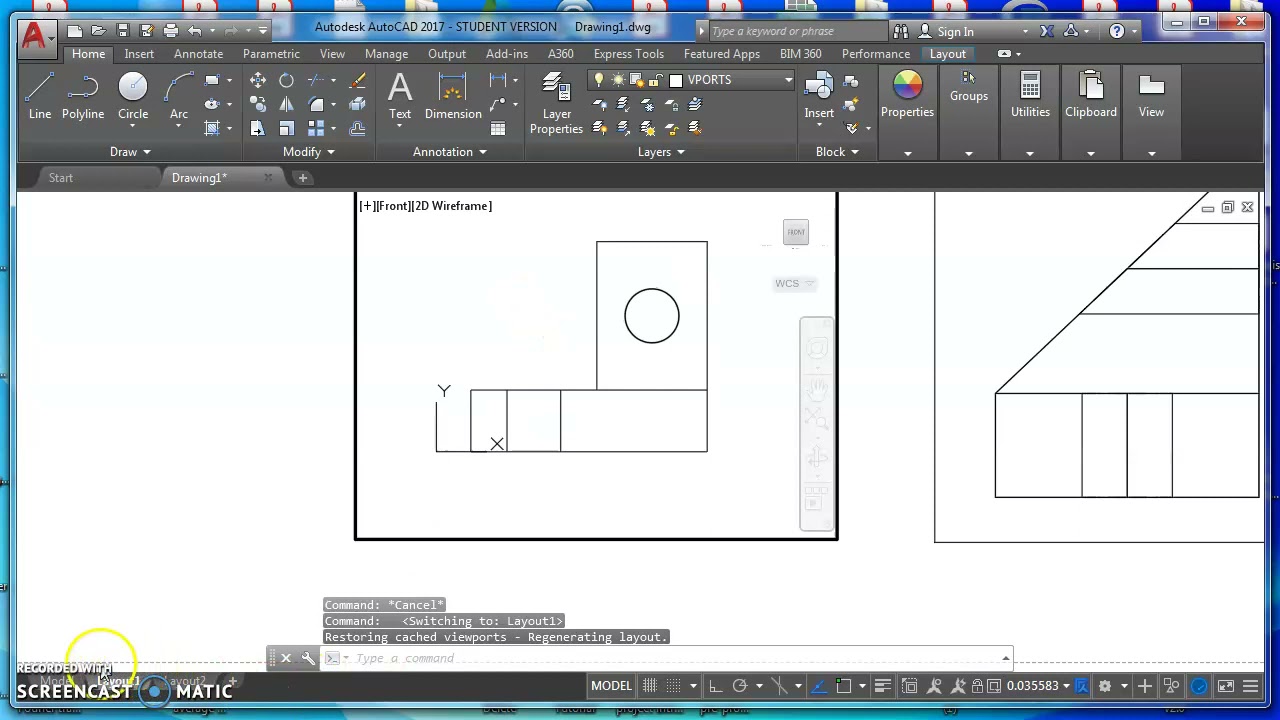
Task: Select the Polyline tool
Action: click(x=83, y=97)
